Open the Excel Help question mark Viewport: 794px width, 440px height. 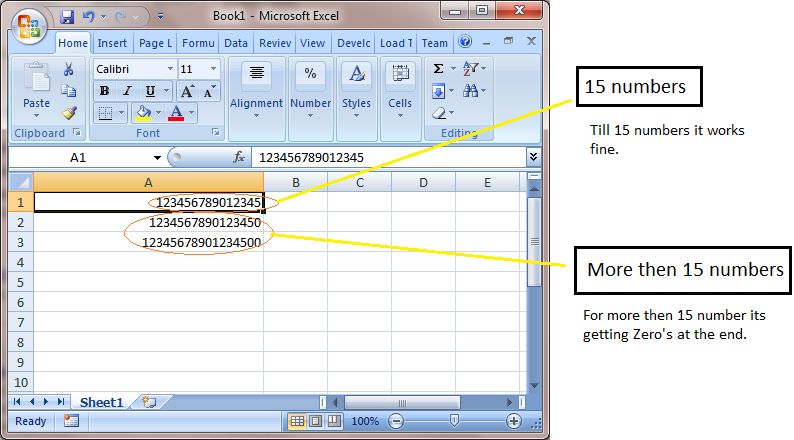pyautogui.click(x=465, y=42)
